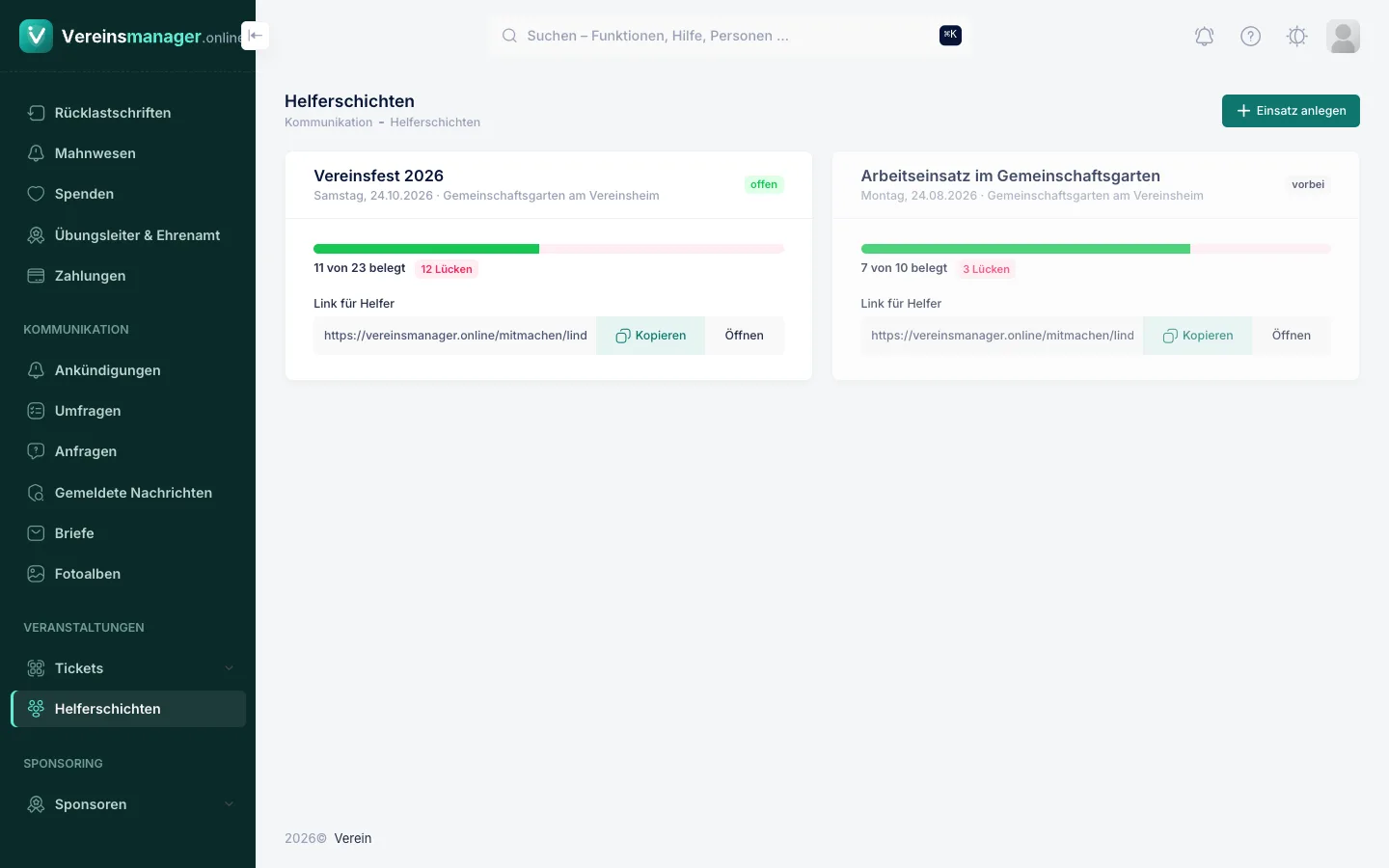Toggle light/dark theme sun icon

[x=1296, y=37]
